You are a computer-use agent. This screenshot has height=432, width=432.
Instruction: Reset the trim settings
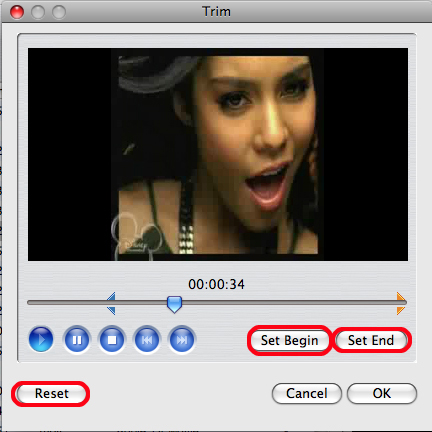click(52, 393)
